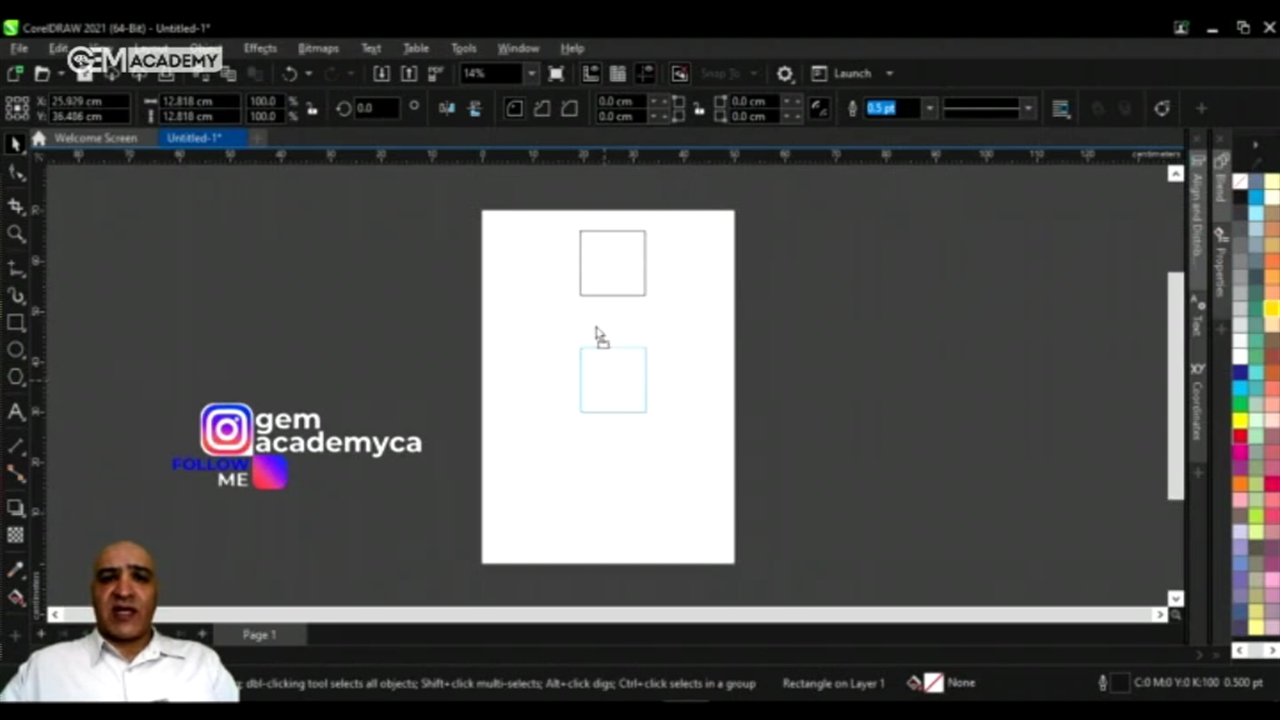The height and width of the screenshot is (720, 1280).
Task: Click the Launch button
Action: 852,74
